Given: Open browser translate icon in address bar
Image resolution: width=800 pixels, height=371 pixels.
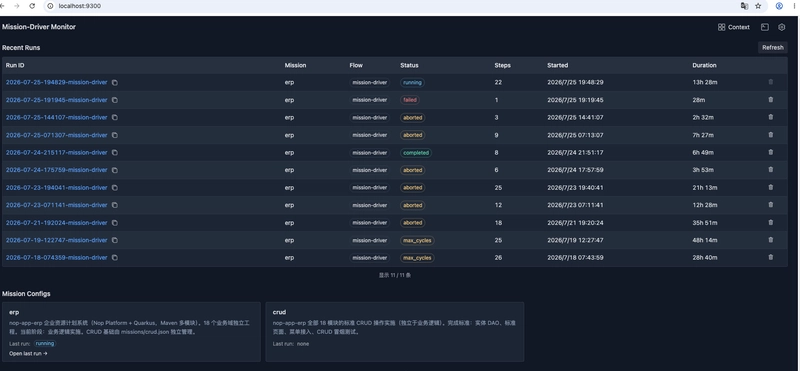Looking at the screenshot, I should [744, 6].
